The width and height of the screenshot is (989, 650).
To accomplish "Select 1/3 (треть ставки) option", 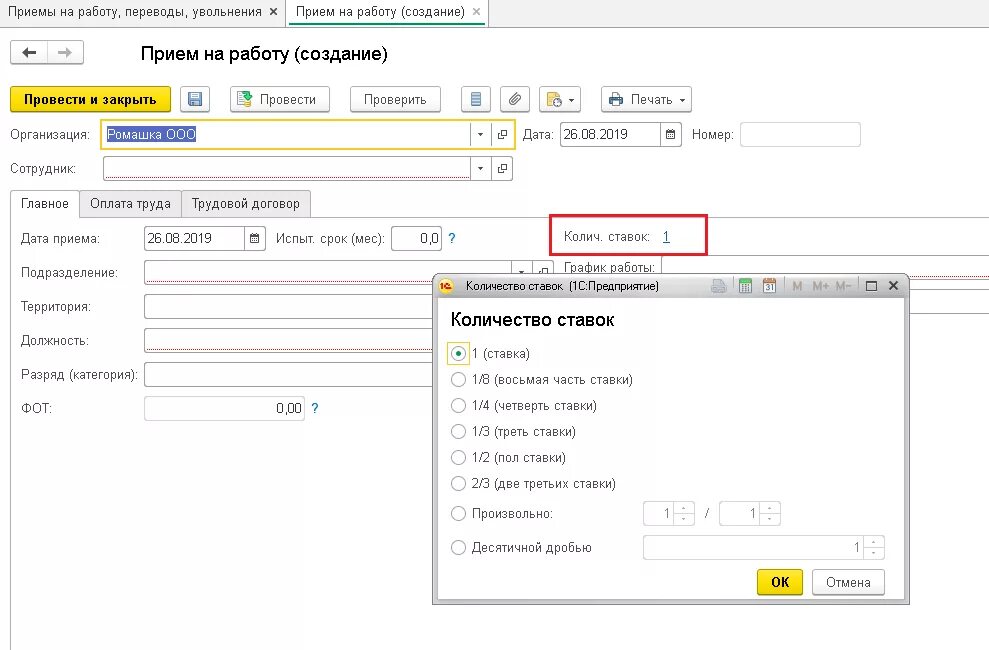I will pos(459,432).
